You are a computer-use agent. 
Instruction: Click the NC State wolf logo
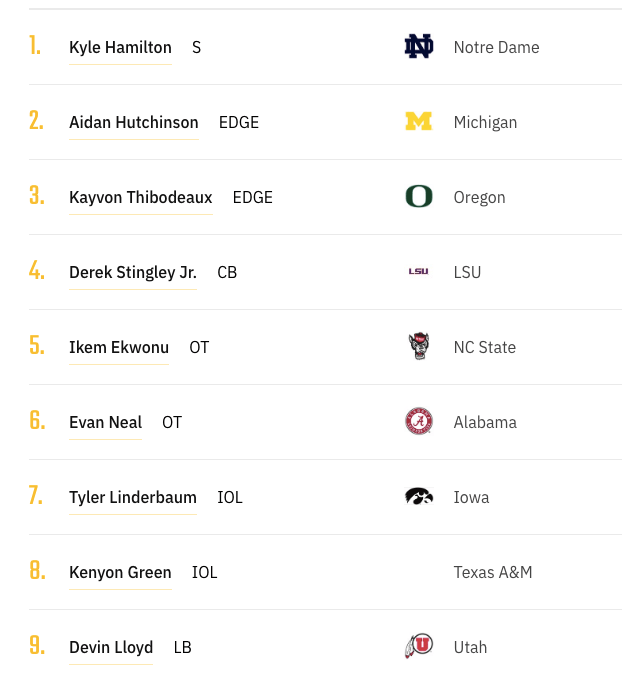click(418, 347)
